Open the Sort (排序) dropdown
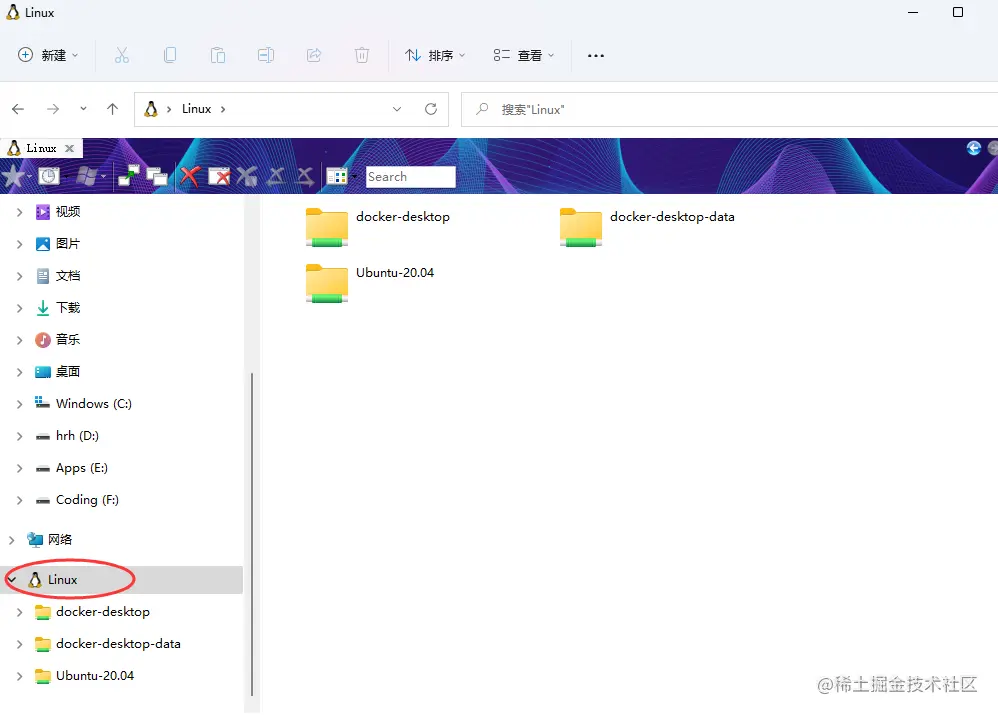 [x=435, y=55]
